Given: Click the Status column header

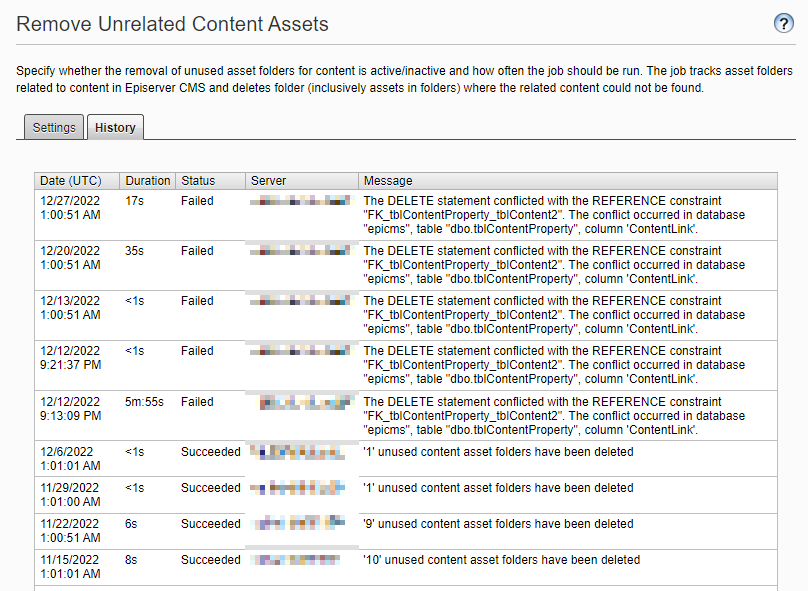Looking at the screenshot, I should coord(198,181).
